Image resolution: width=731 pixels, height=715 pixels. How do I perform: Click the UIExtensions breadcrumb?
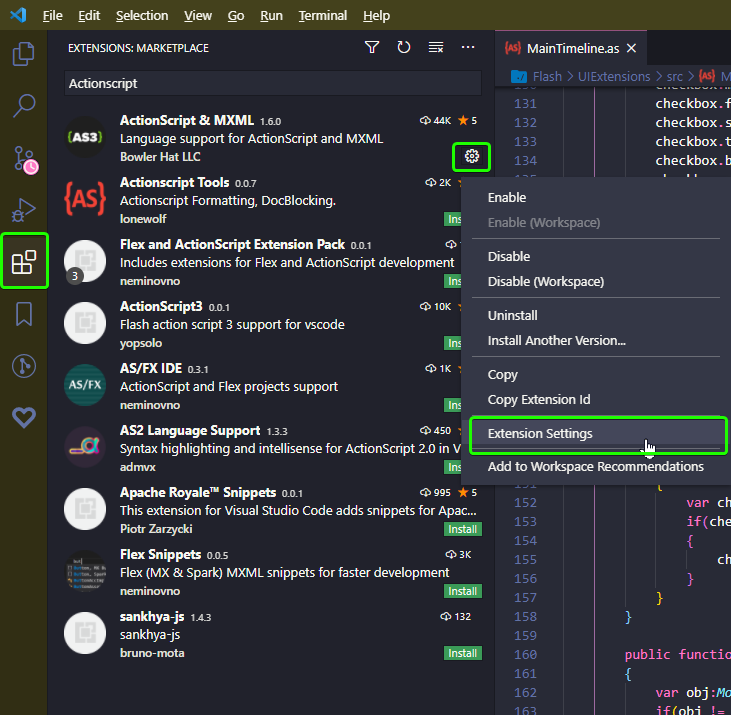(x=614, y=76)
